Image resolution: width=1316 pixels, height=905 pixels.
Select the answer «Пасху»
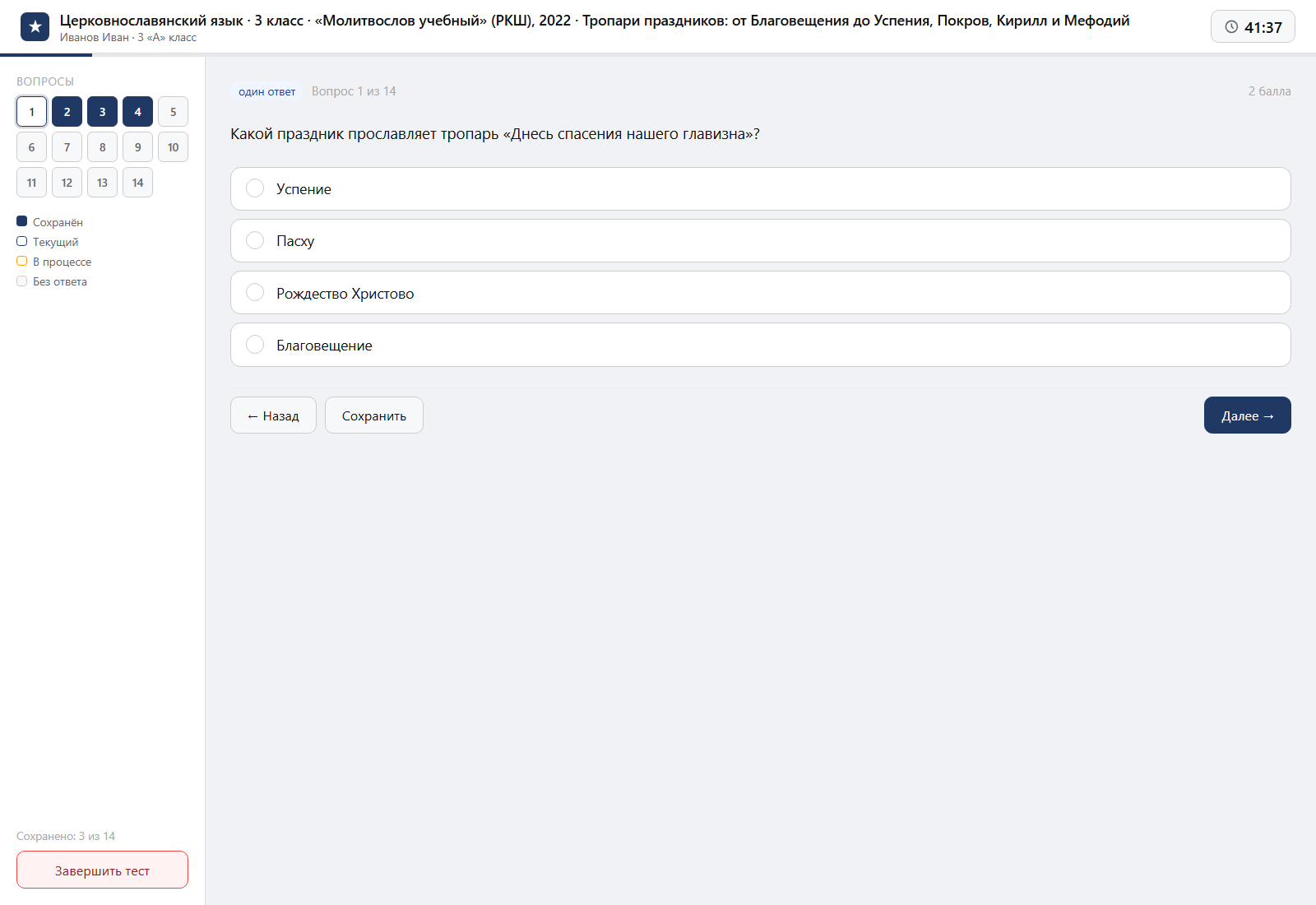(x=760, y=241)
